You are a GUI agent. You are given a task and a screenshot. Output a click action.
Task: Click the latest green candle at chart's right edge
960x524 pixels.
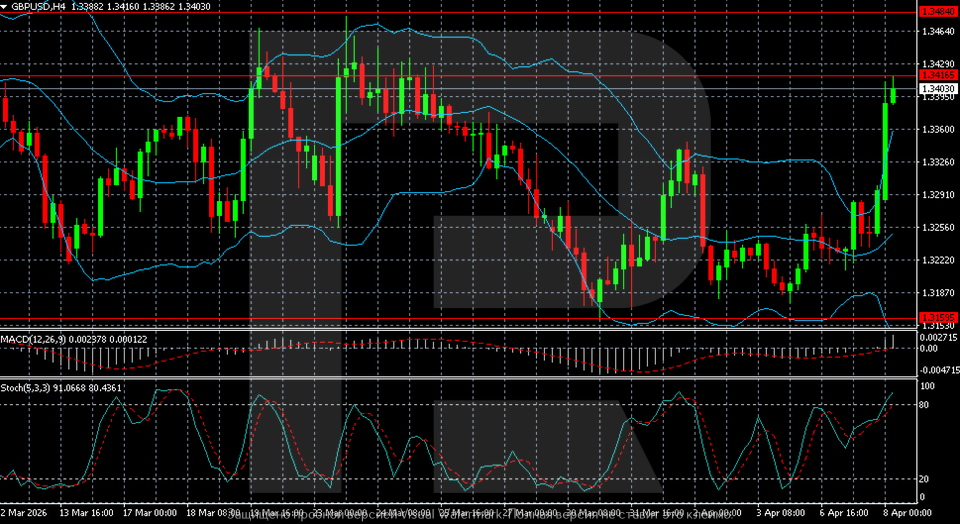click(x=893, y=94)
